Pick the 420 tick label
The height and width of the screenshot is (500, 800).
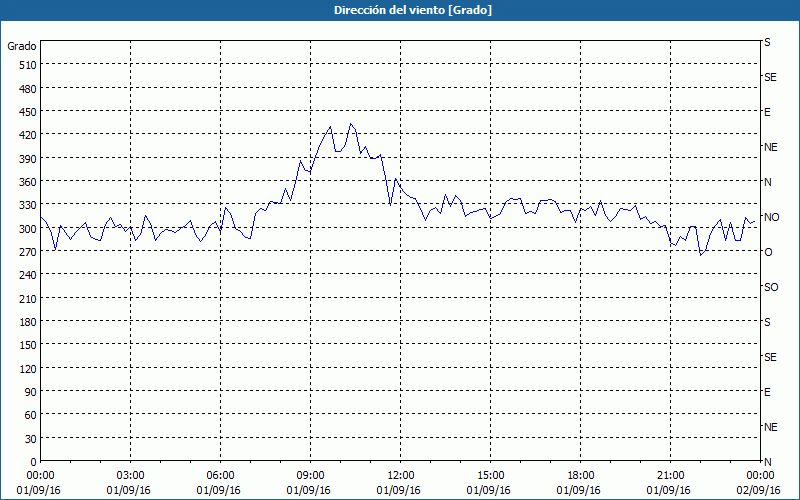point(28,135)
